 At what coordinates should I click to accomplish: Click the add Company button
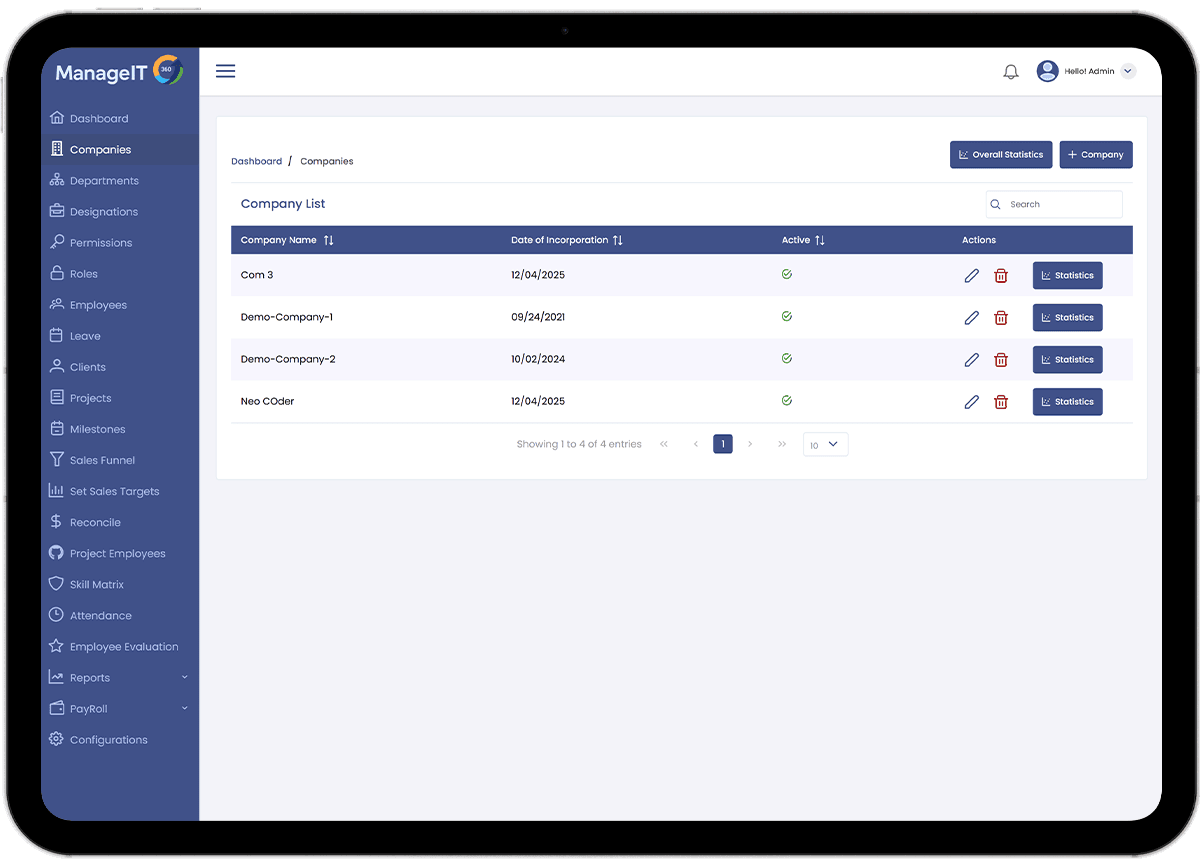coord(1096,155)
